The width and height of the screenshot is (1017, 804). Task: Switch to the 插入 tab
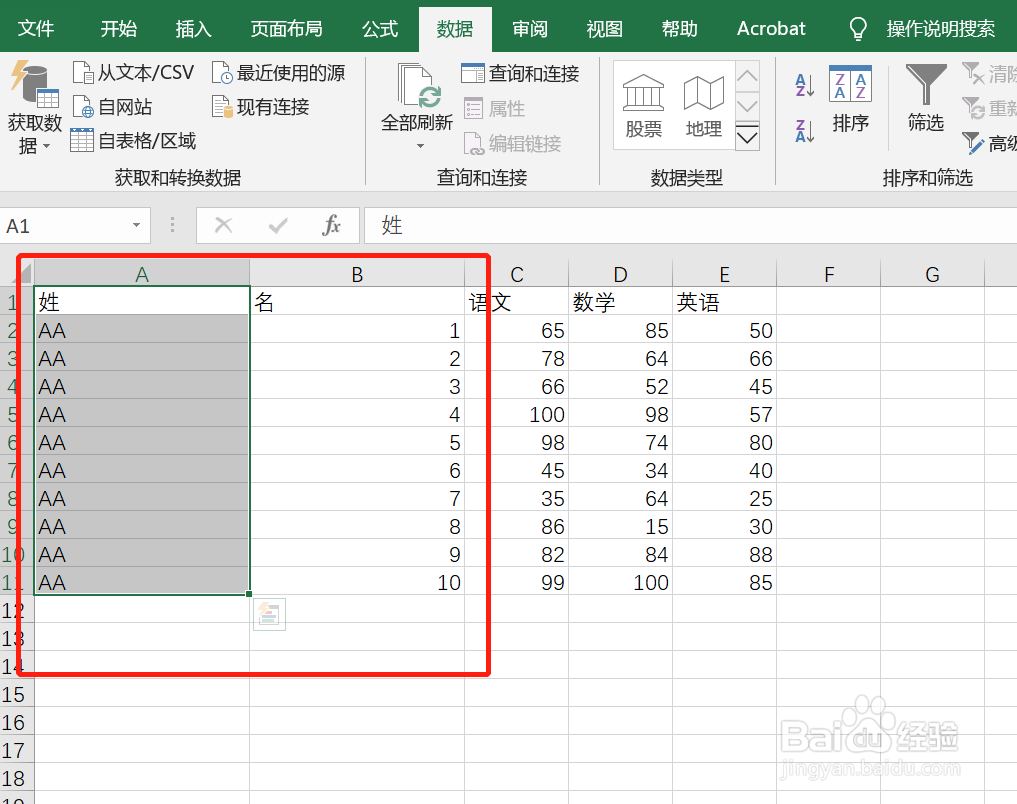(193, 29)
